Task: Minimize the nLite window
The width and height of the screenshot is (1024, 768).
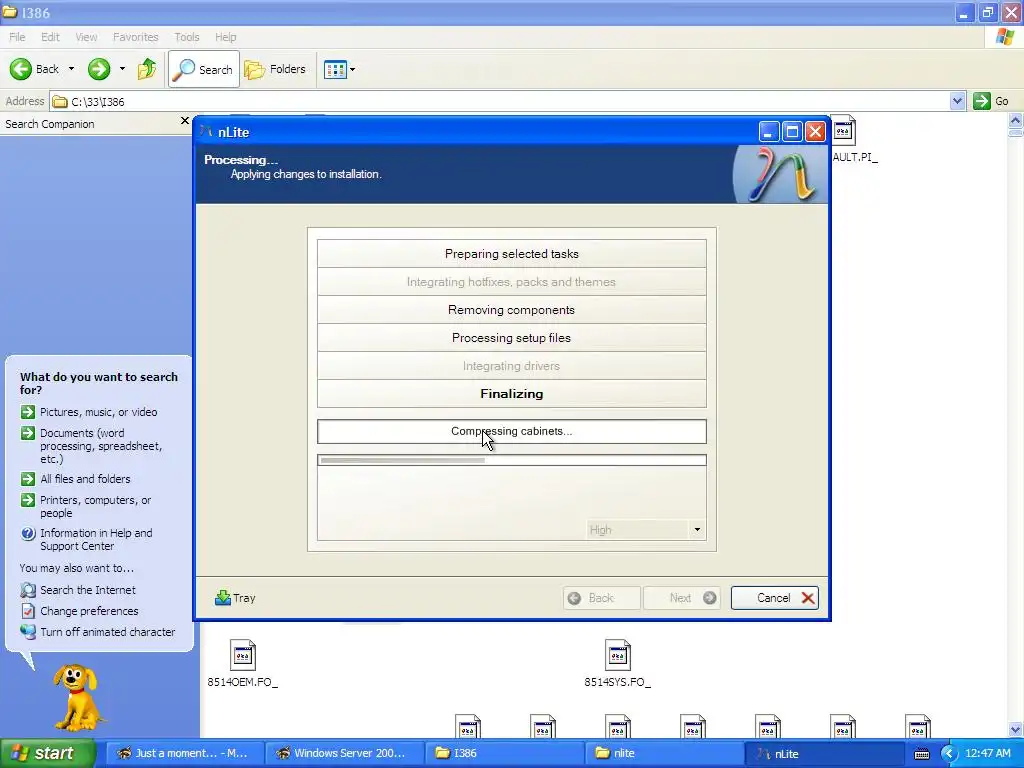Action: click(769, 132)
